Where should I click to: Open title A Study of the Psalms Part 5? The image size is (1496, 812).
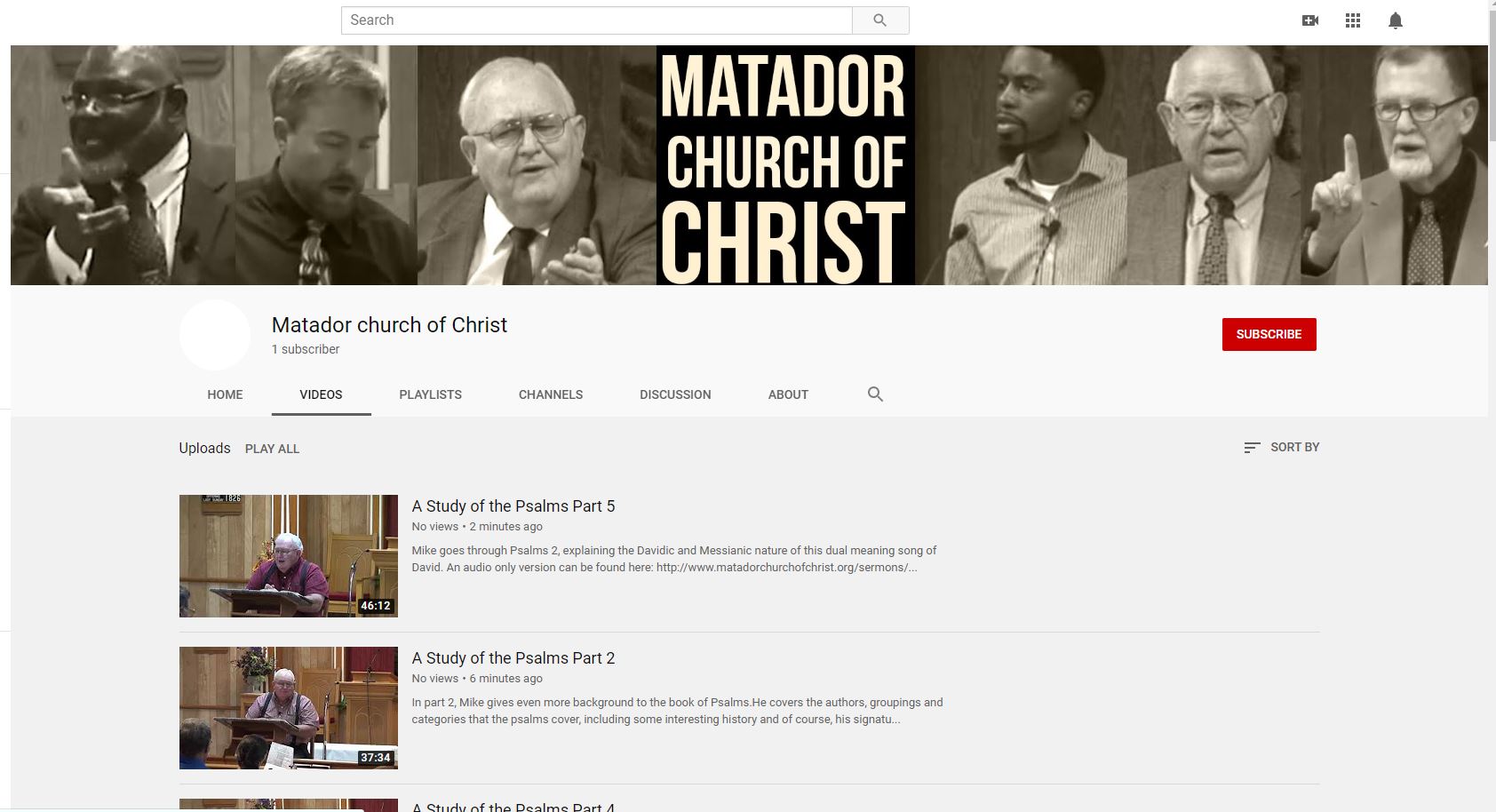(513, 506)
